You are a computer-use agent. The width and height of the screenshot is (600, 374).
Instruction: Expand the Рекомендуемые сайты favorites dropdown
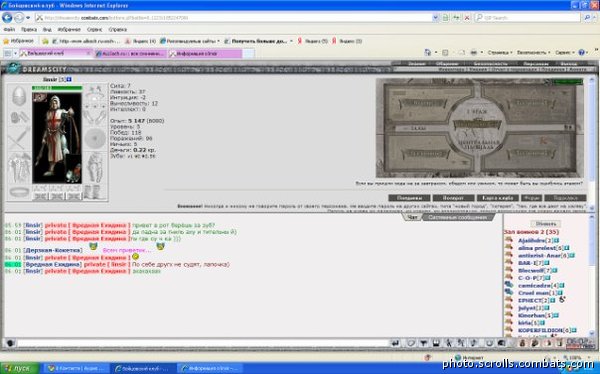(x=218, y=41)
